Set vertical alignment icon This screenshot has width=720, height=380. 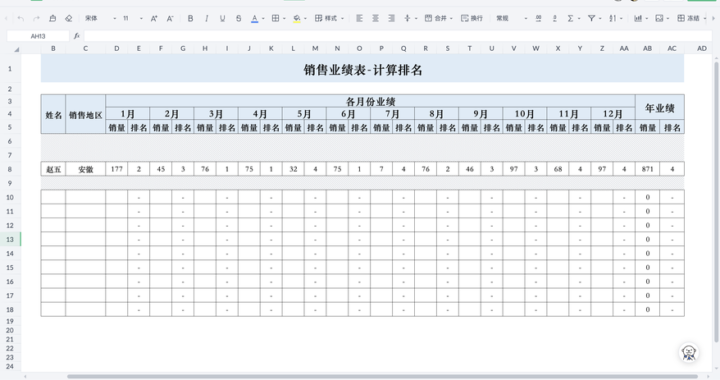(407, 18)
